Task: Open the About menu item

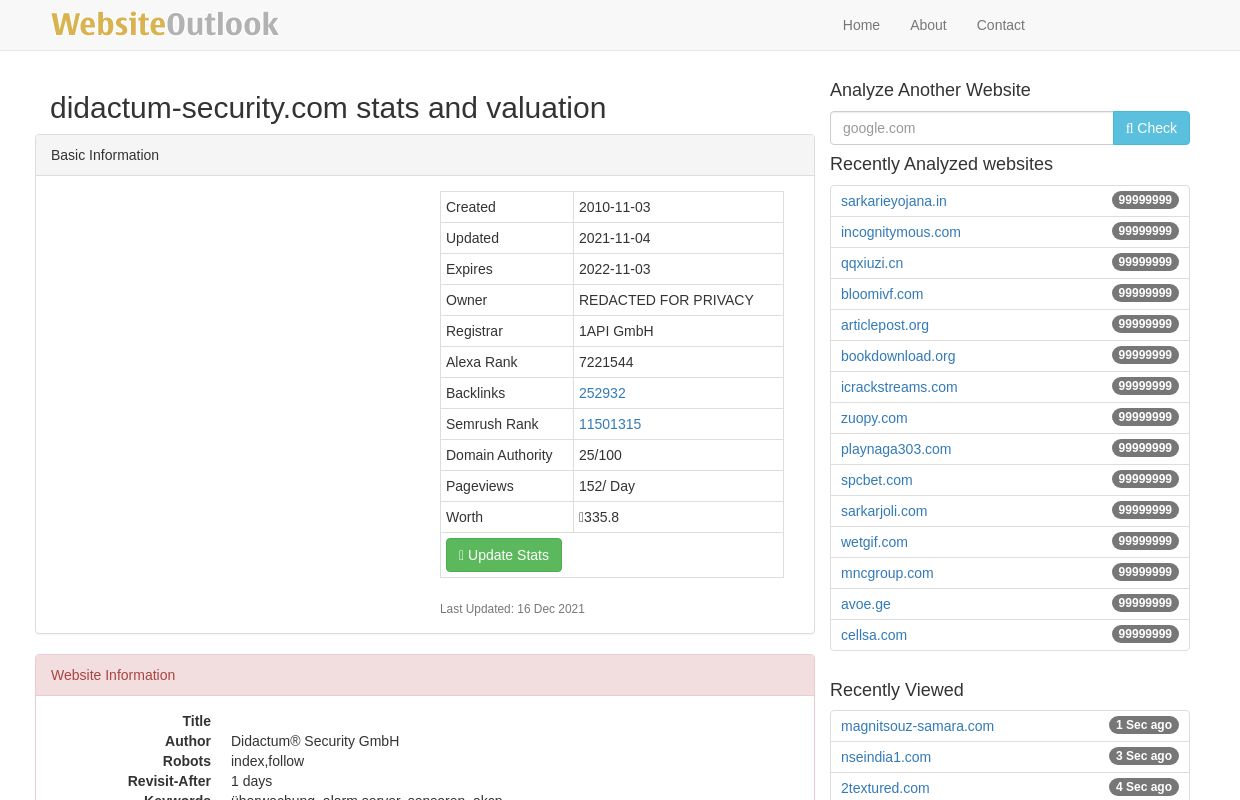Action: [928, 25]
